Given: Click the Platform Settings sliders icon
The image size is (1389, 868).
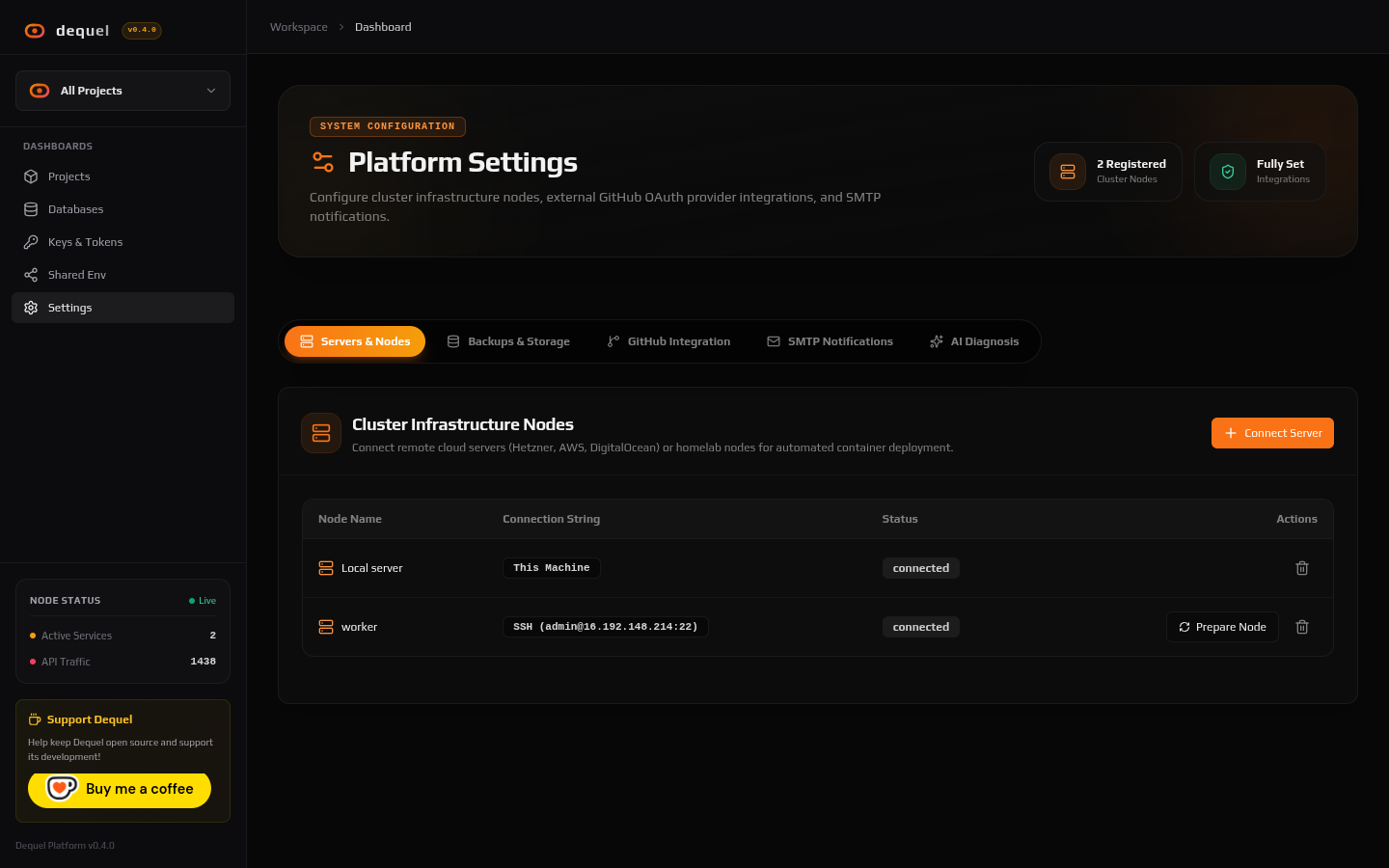Looking at the screenshot, I should click(x=323, y=162).
